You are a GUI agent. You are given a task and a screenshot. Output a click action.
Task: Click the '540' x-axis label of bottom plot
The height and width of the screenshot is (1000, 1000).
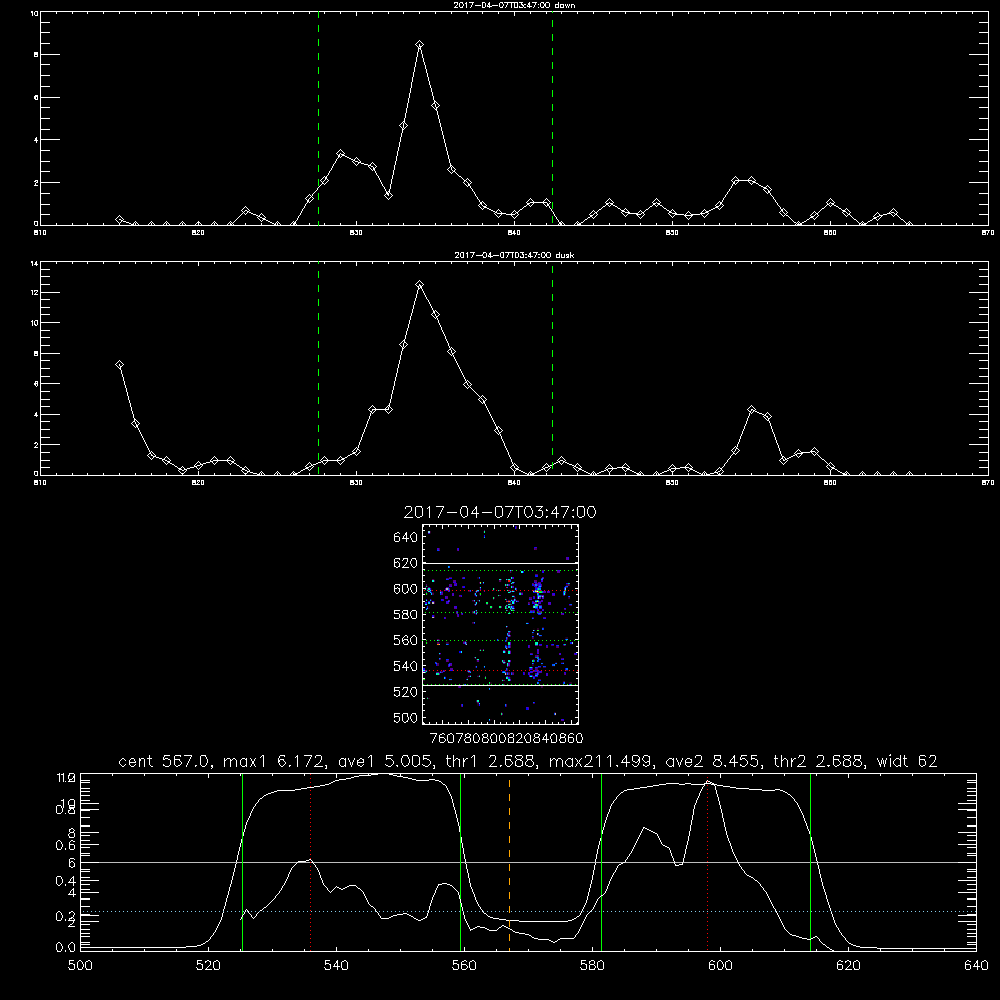[336, 966]
